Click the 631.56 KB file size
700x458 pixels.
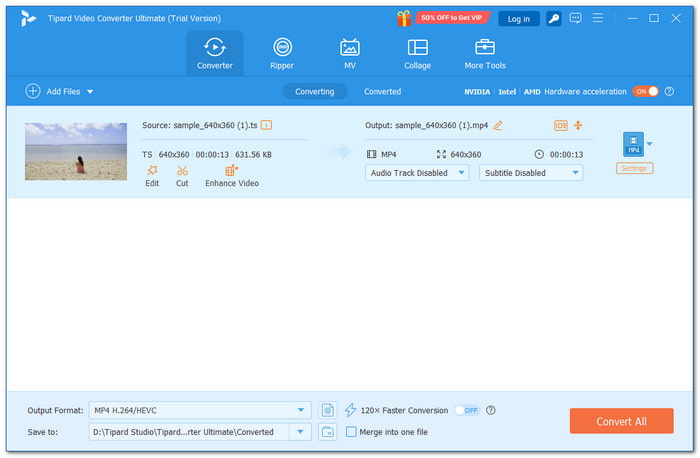click(253, 154)
